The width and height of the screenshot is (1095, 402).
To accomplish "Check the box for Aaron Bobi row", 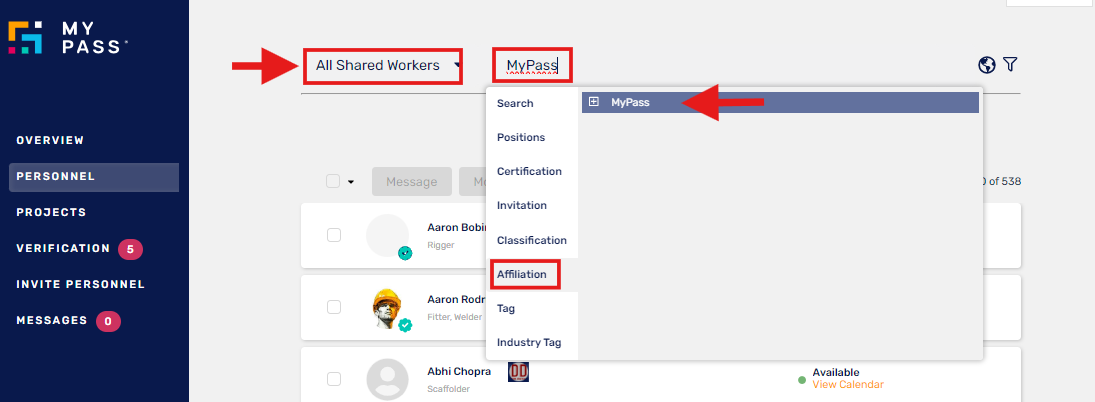I will click(334, 235).
